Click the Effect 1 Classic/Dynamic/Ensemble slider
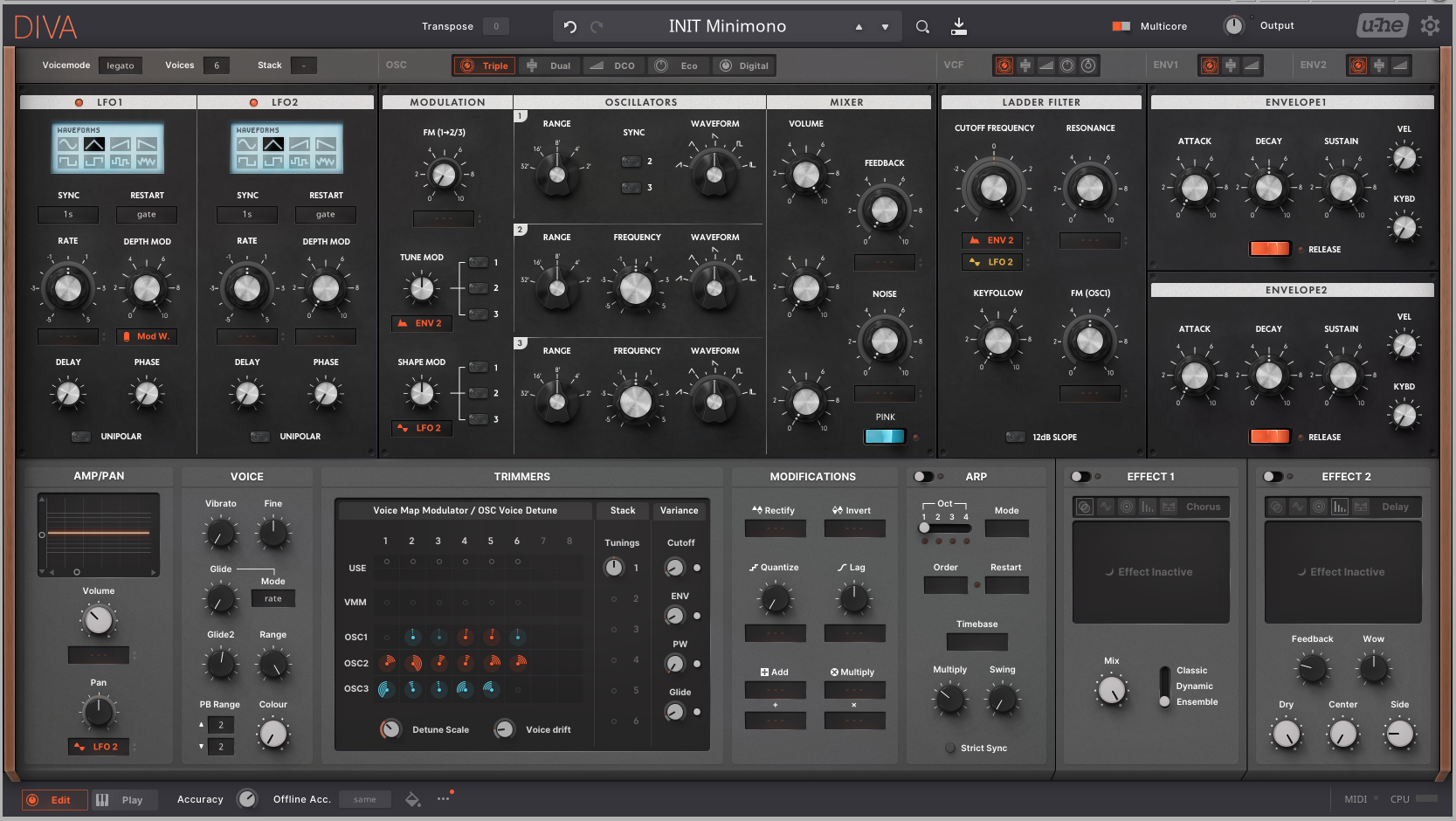 (1164, 686)
